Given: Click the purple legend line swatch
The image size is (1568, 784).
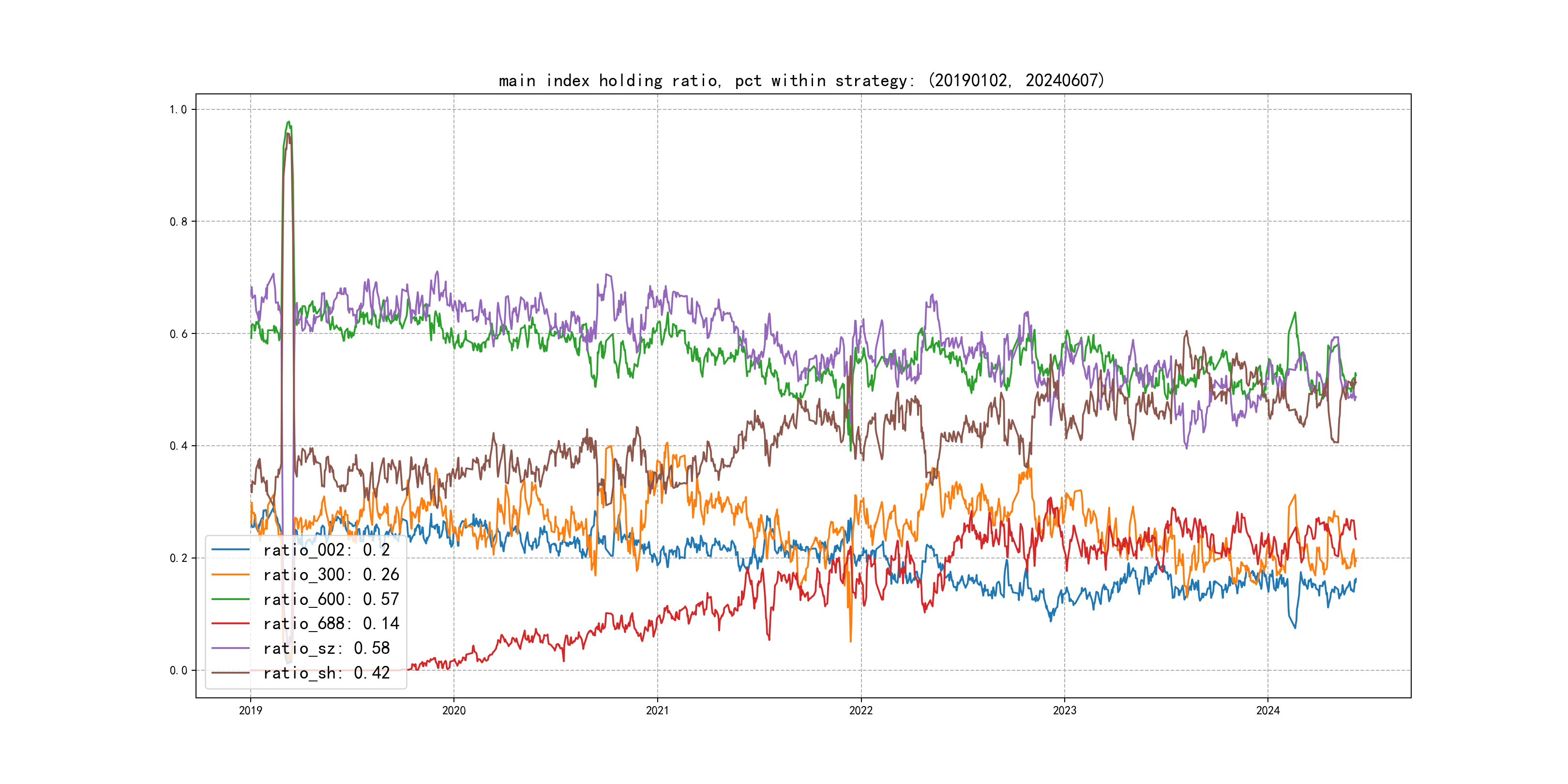Looking at the screenshot, I should (231, 648).
